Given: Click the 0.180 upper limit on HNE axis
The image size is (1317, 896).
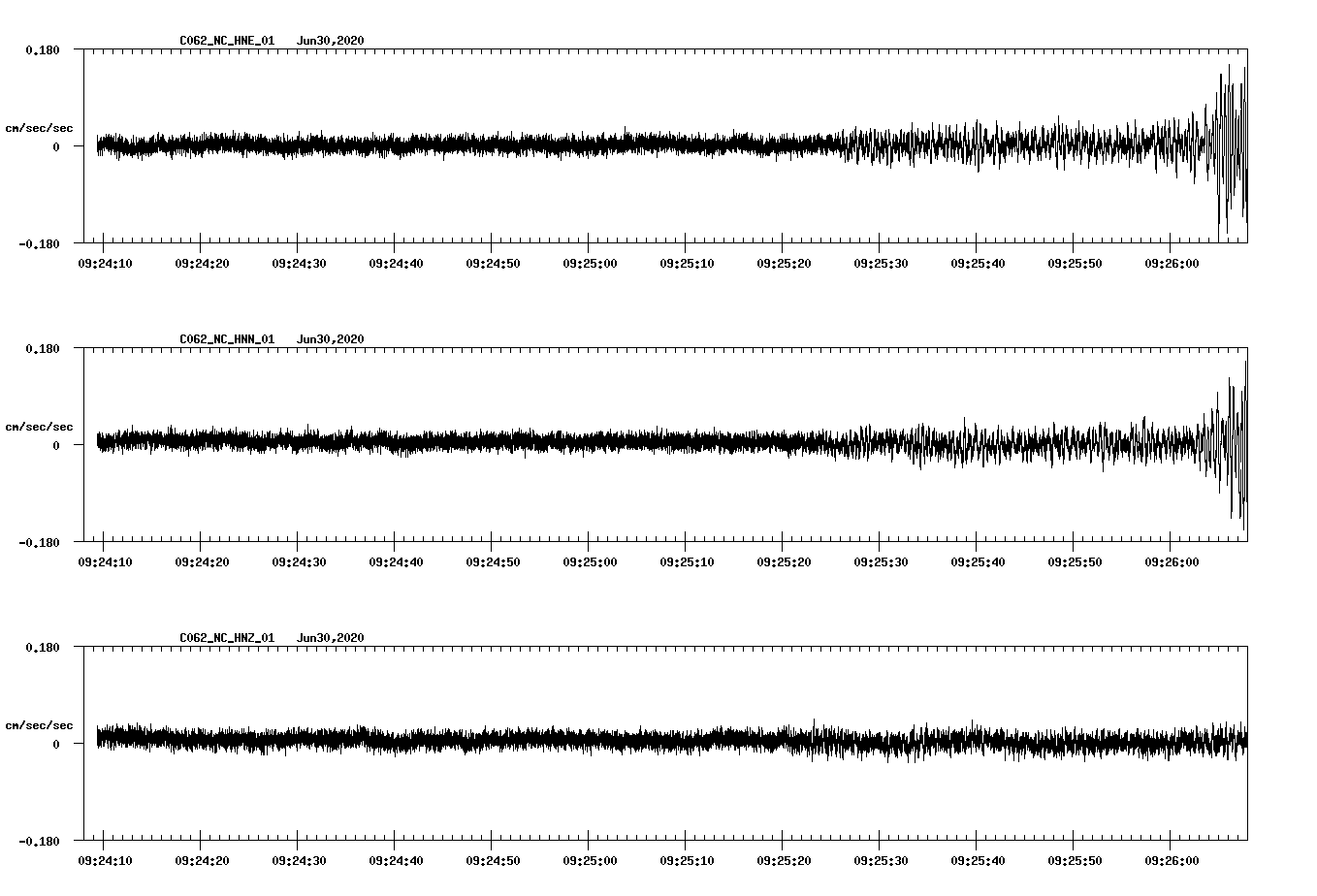Looking at the screenshot, I should pyautogui.click(x=42, y=50).
